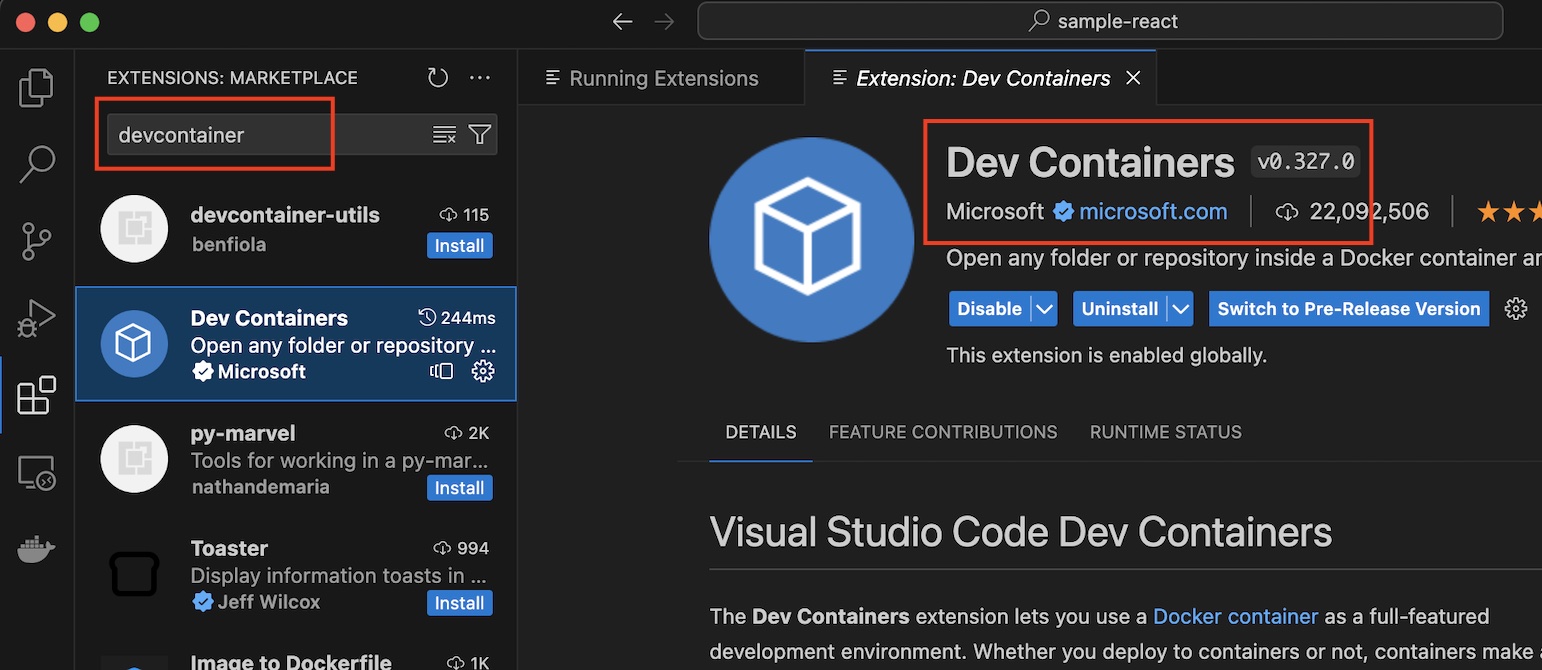Click the large Dev Containers cube logo

[811, 240]
